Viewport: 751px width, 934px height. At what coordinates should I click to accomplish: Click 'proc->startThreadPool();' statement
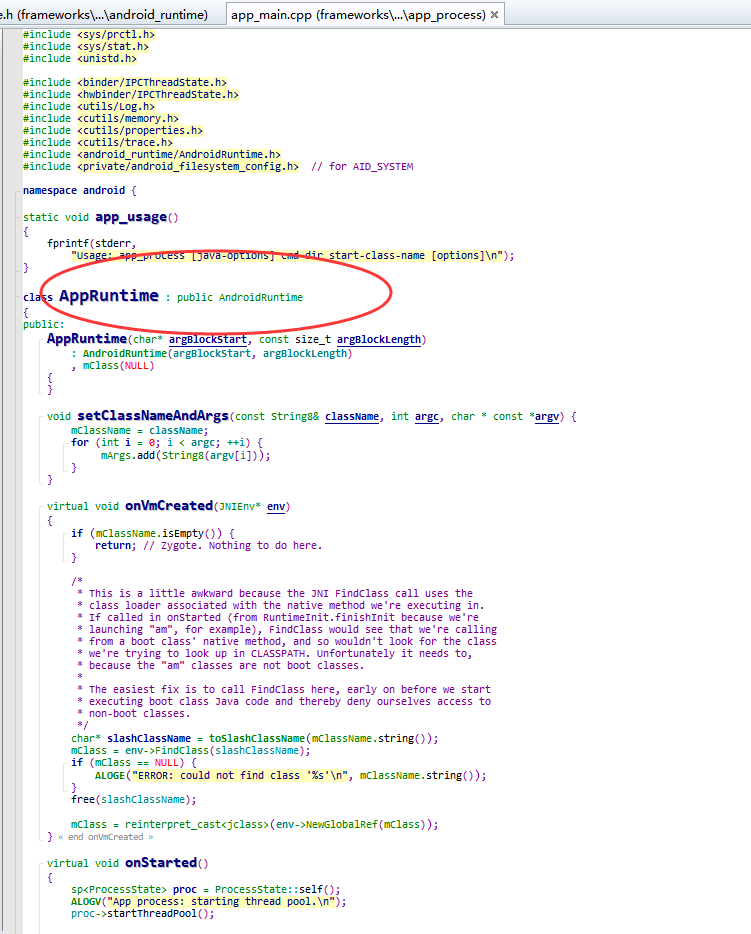coord(143,914)
